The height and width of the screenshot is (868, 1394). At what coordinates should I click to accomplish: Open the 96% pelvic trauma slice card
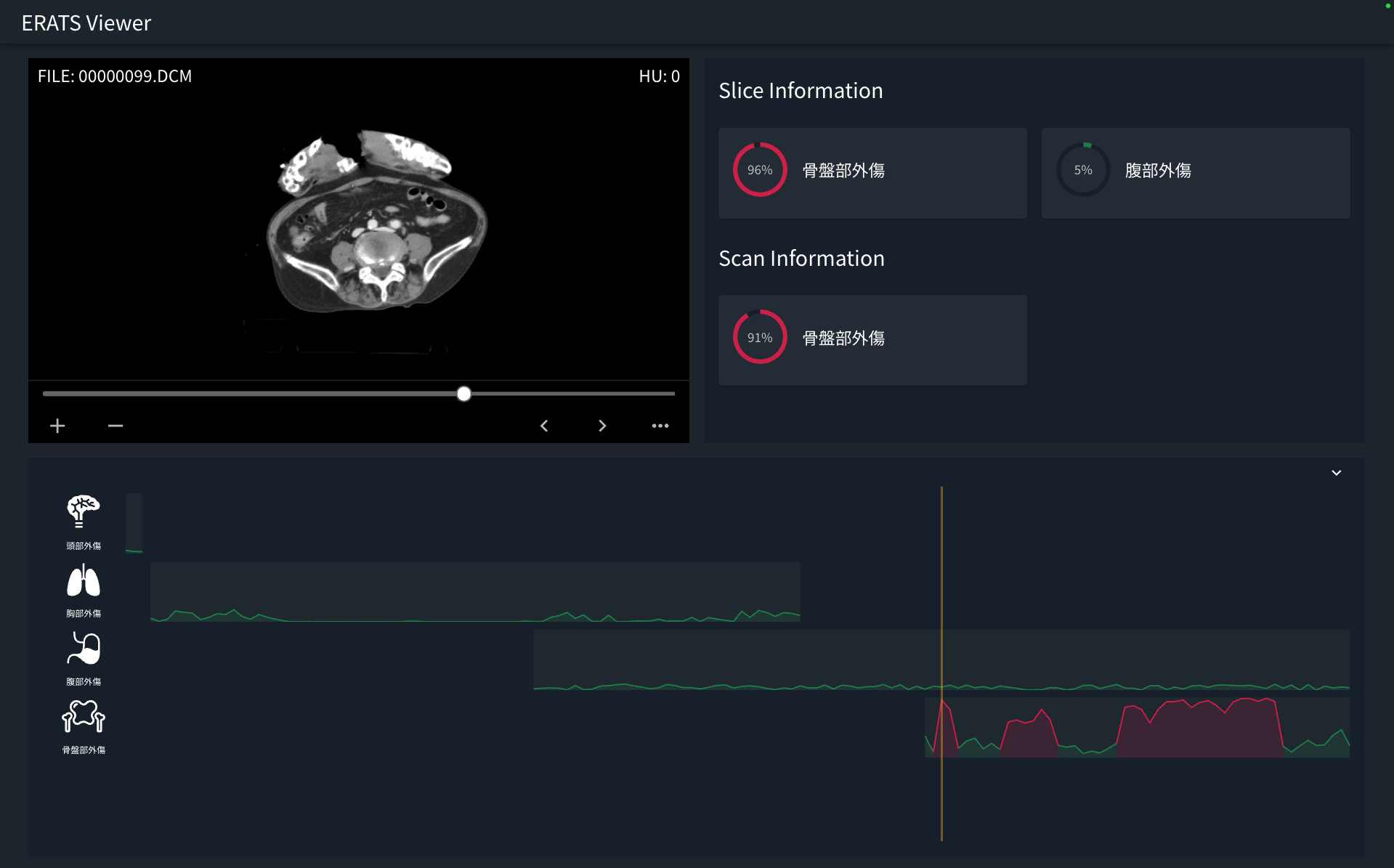tap(872, 173)
